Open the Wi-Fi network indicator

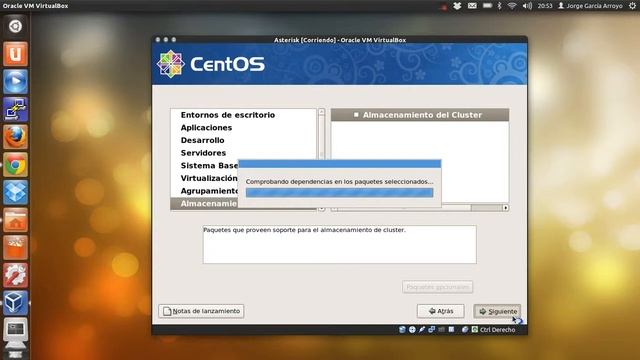512,6
